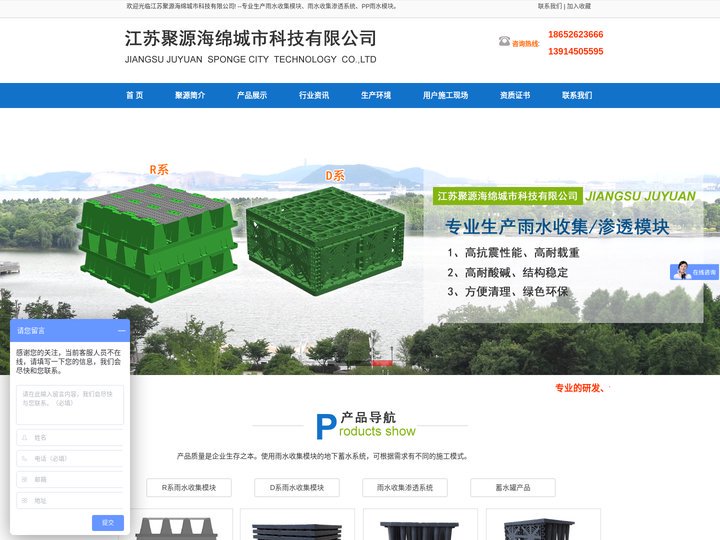The width and height of the screenshot is (720, 540).
Task: Navigate to 用户施工现场
Action: tap(445, 96)
